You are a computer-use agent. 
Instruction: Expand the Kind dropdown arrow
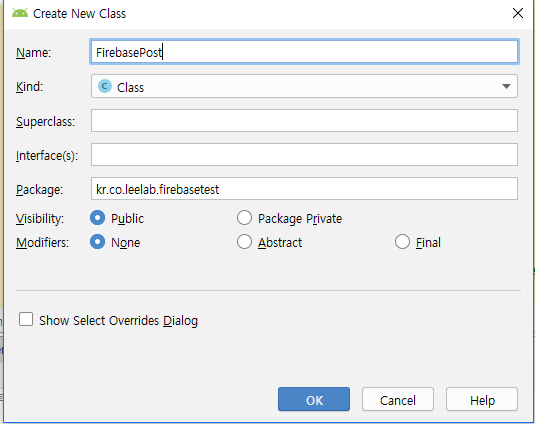[x=506, y=86]
